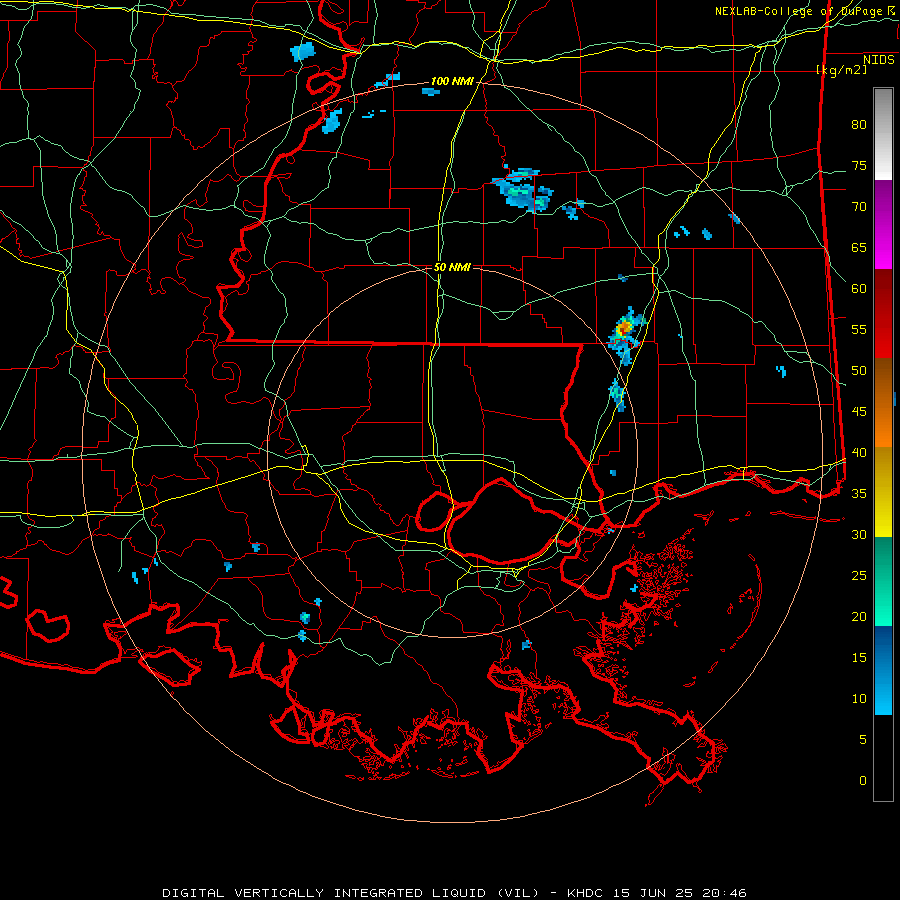900x900 pixels.
Task: Click the 50 NMI range ring label
Action: [x=452, y=267]
